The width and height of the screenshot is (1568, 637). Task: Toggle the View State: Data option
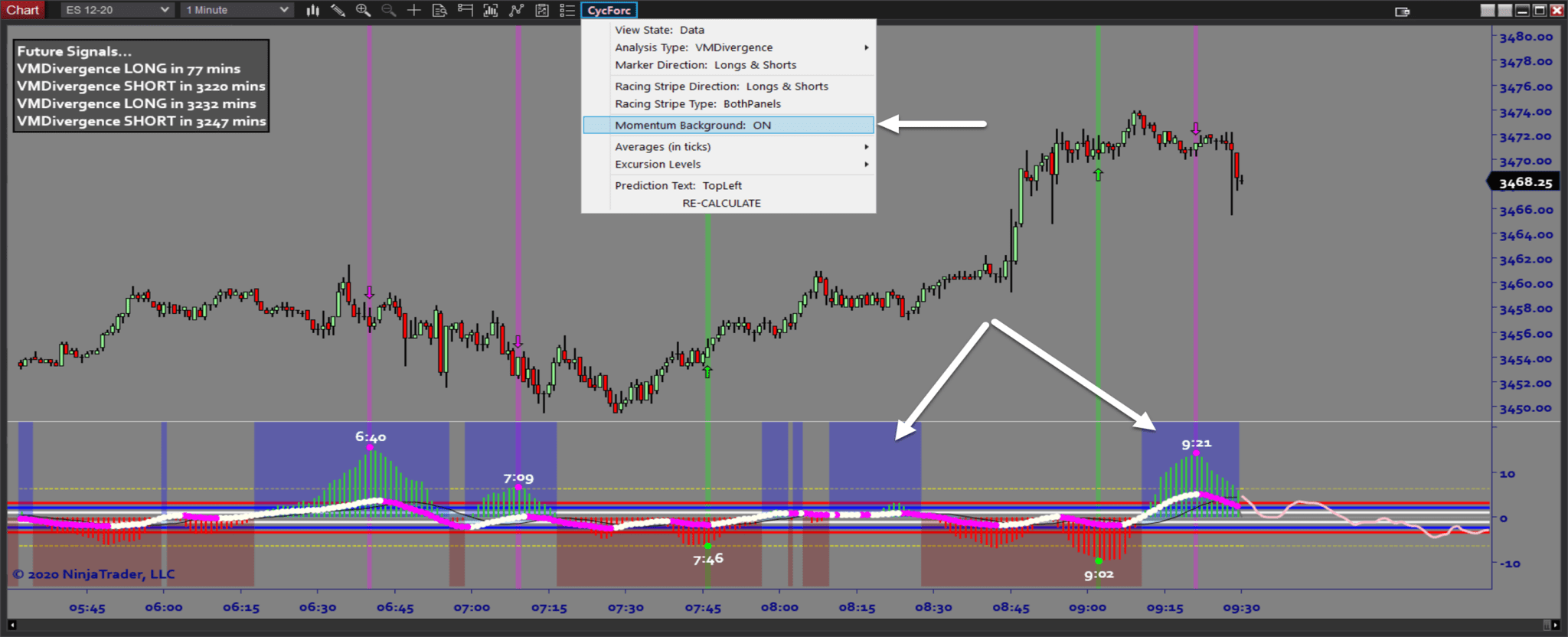coord(659,30)
